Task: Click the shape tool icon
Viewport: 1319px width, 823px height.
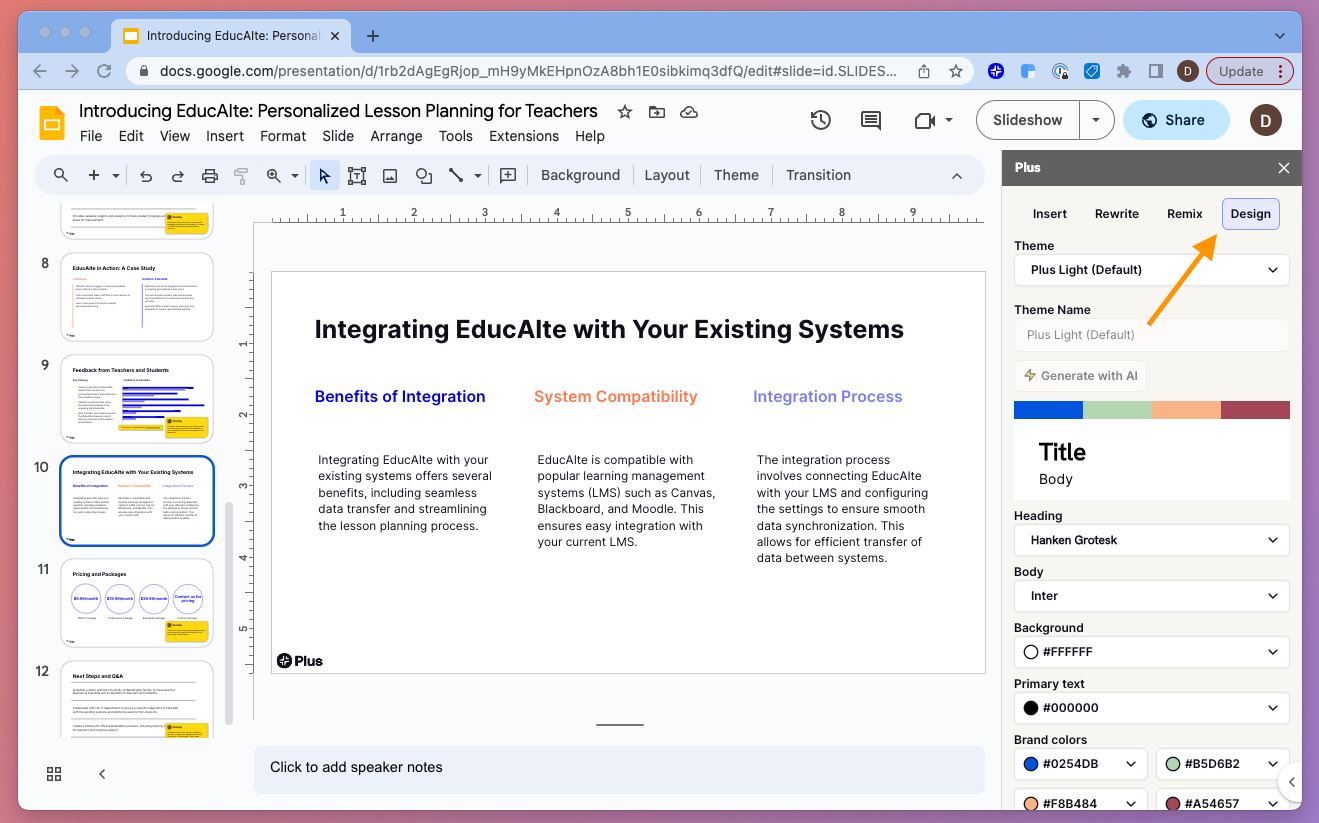Action: pos(424,175)
